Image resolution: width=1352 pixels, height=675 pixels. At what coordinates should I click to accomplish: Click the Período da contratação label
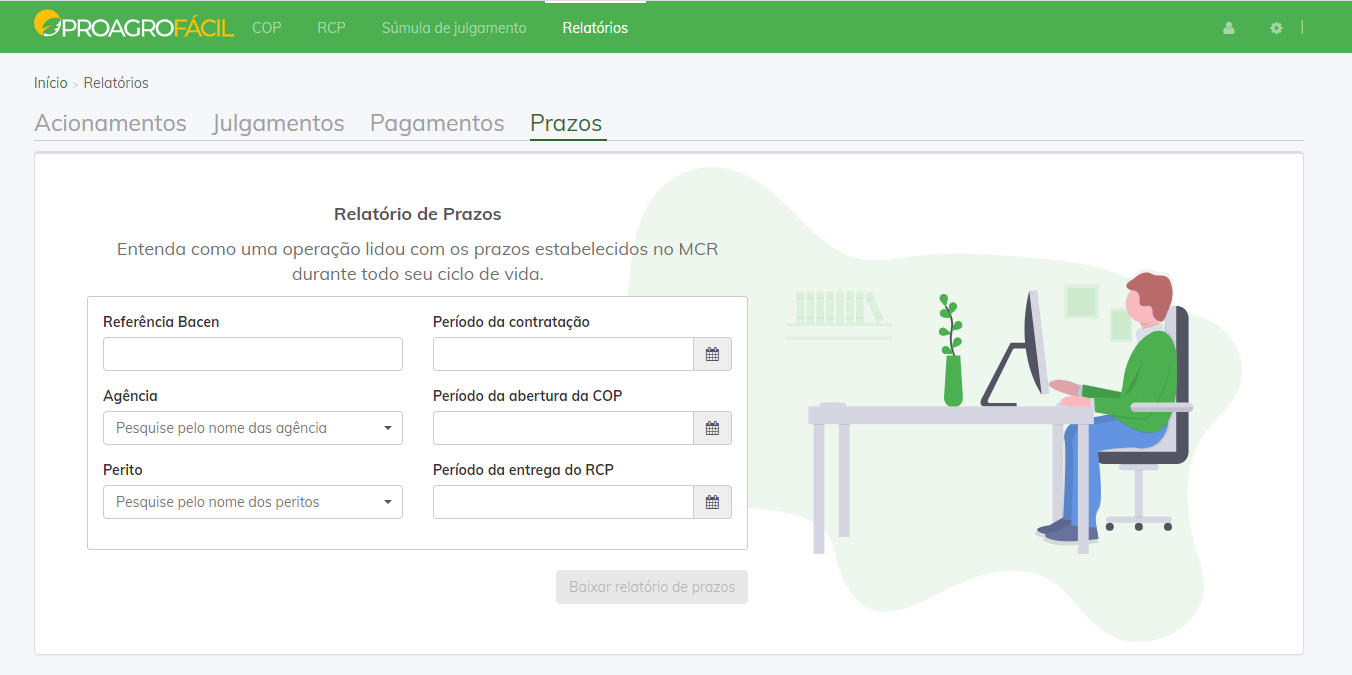(511, 322)
